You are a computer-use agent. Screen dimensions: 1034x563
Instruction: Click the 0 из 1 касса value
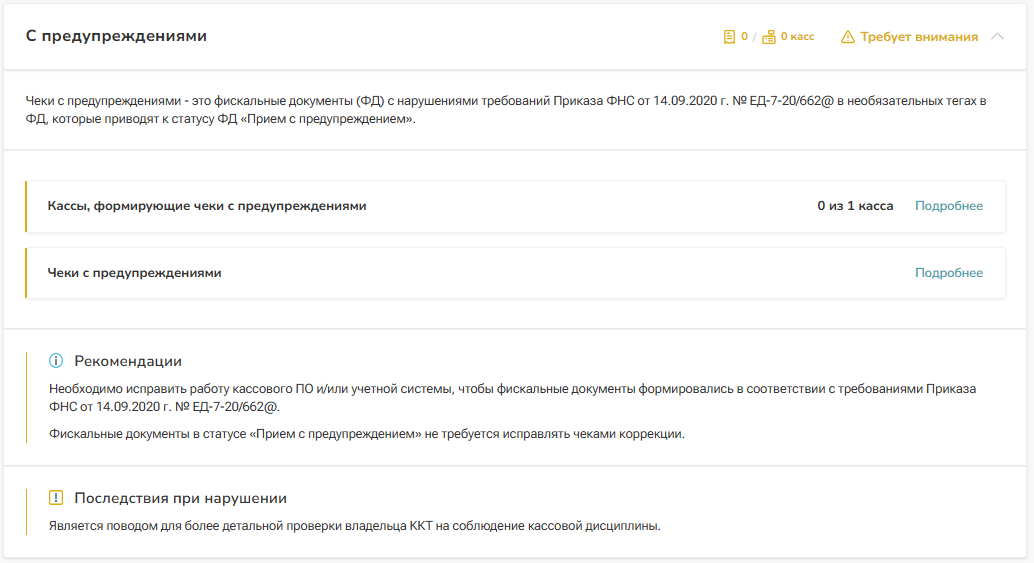pyautogui.click(x=855, y=206)
